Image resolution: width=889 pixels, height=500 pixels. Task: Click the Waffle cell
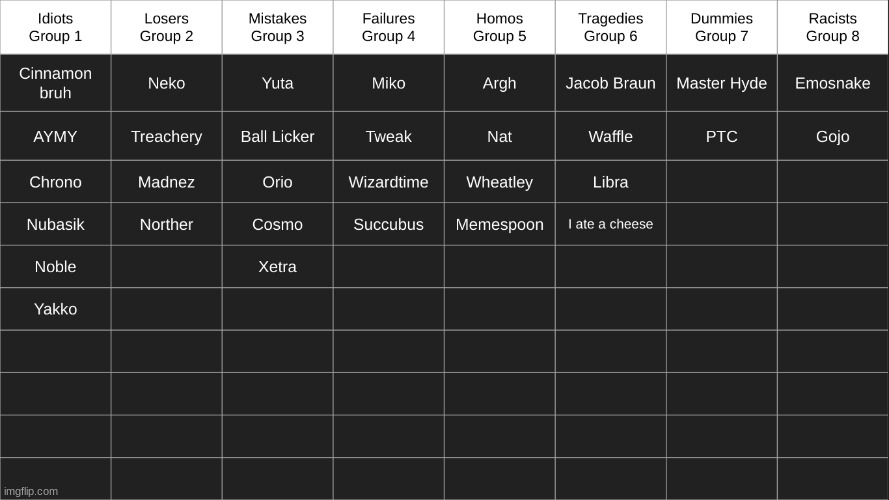pyautogui.click(x=611, y=136)
